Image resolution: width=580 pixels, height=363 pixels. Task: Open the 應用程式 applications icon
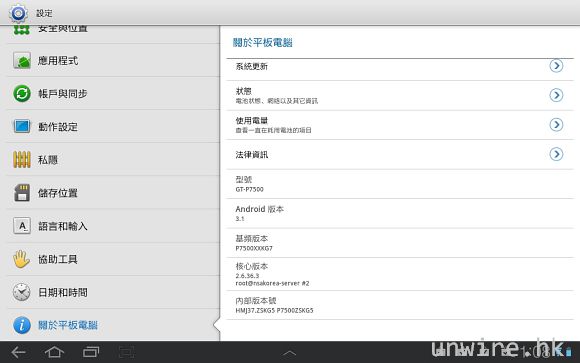(22, 61)
